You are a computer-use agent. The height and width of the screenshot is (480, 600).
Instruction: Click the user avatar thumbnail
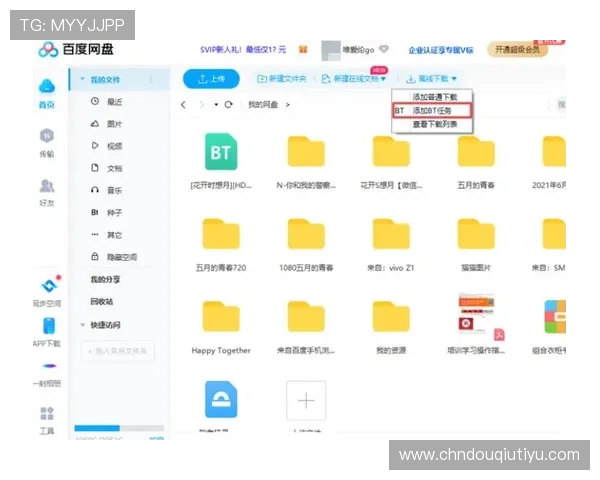pos(331,50)
